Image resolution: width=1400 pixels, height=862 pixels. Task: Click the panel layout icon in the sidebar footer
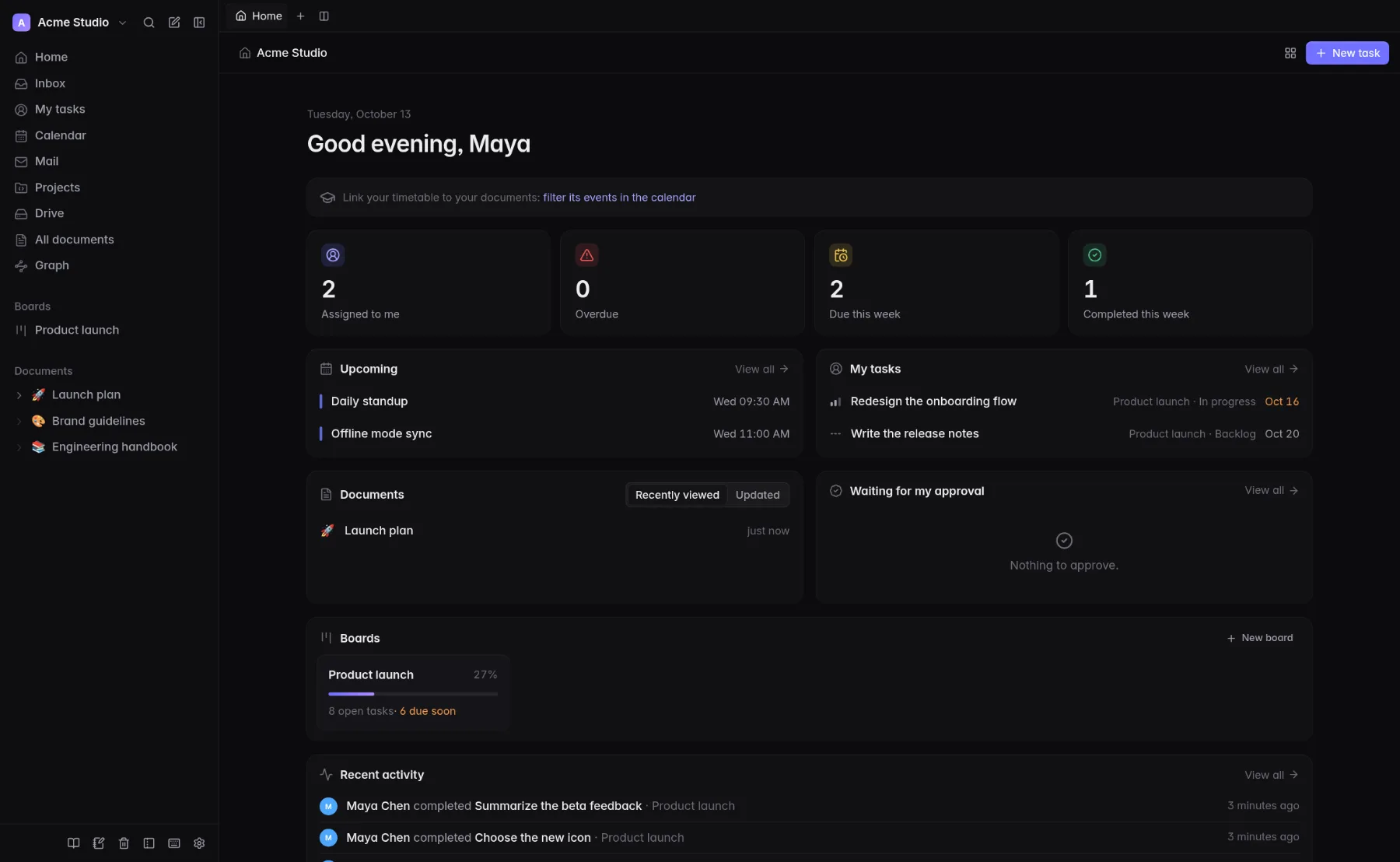[149, 843]
